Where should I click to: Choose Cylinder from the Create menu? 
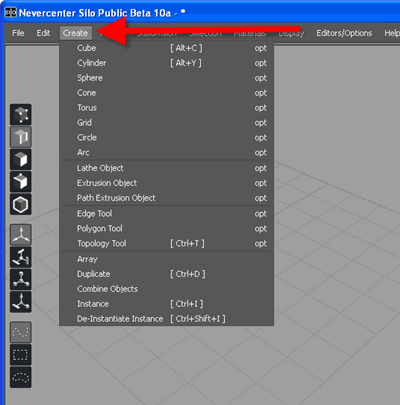[166, 63]
